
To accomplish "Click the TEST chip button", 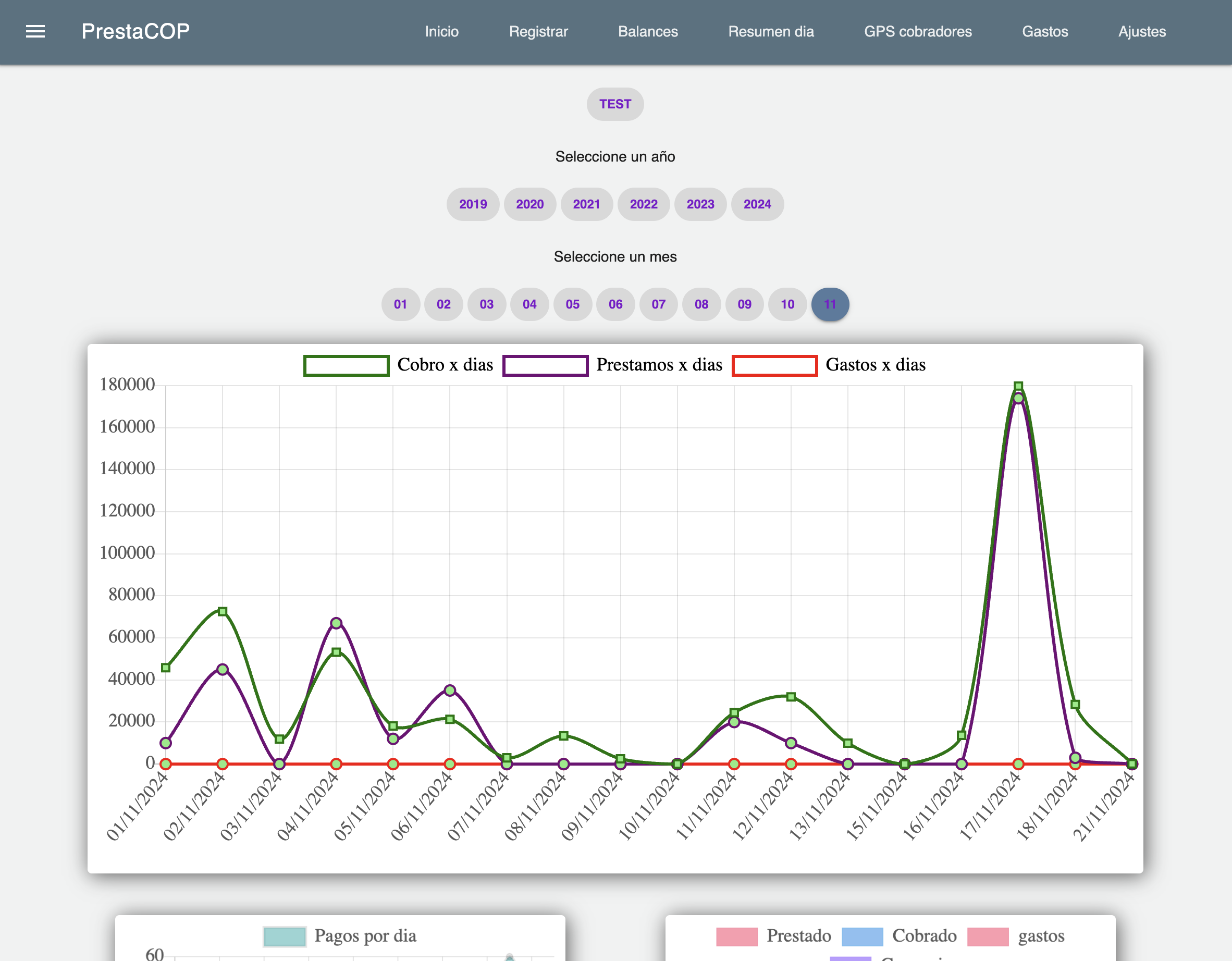I will (615, 104).
